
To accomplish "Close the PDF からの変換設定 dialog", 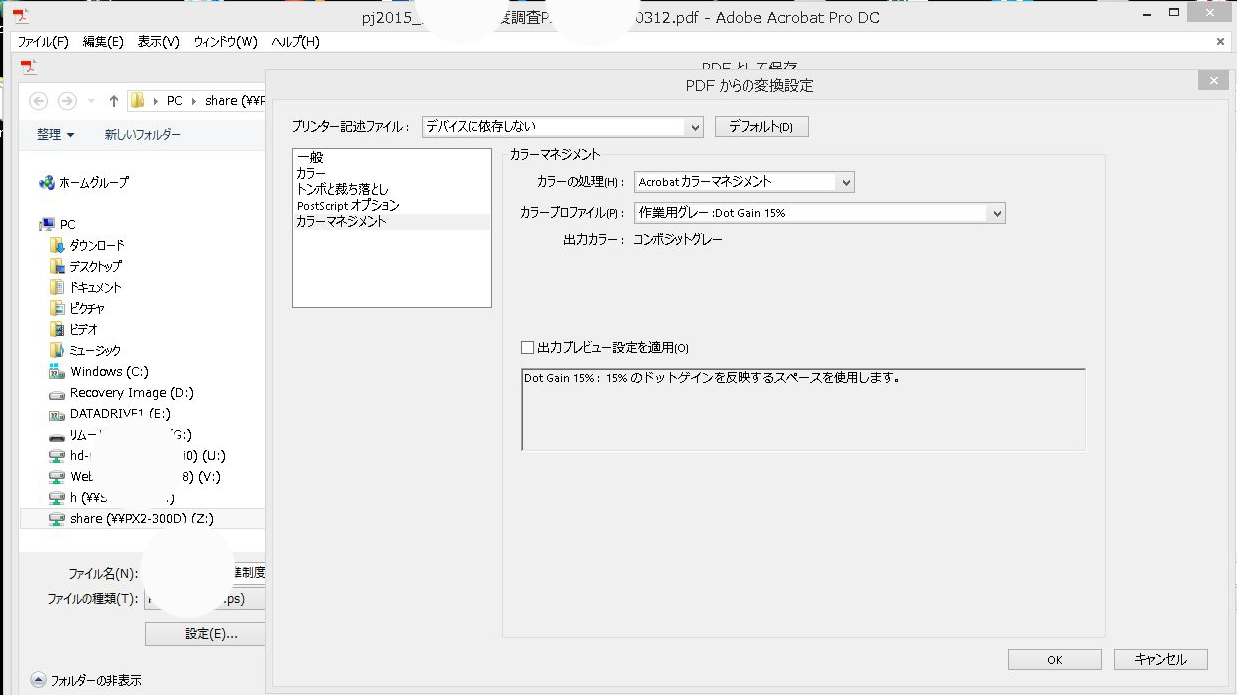I will click(x=1212, y=81).
